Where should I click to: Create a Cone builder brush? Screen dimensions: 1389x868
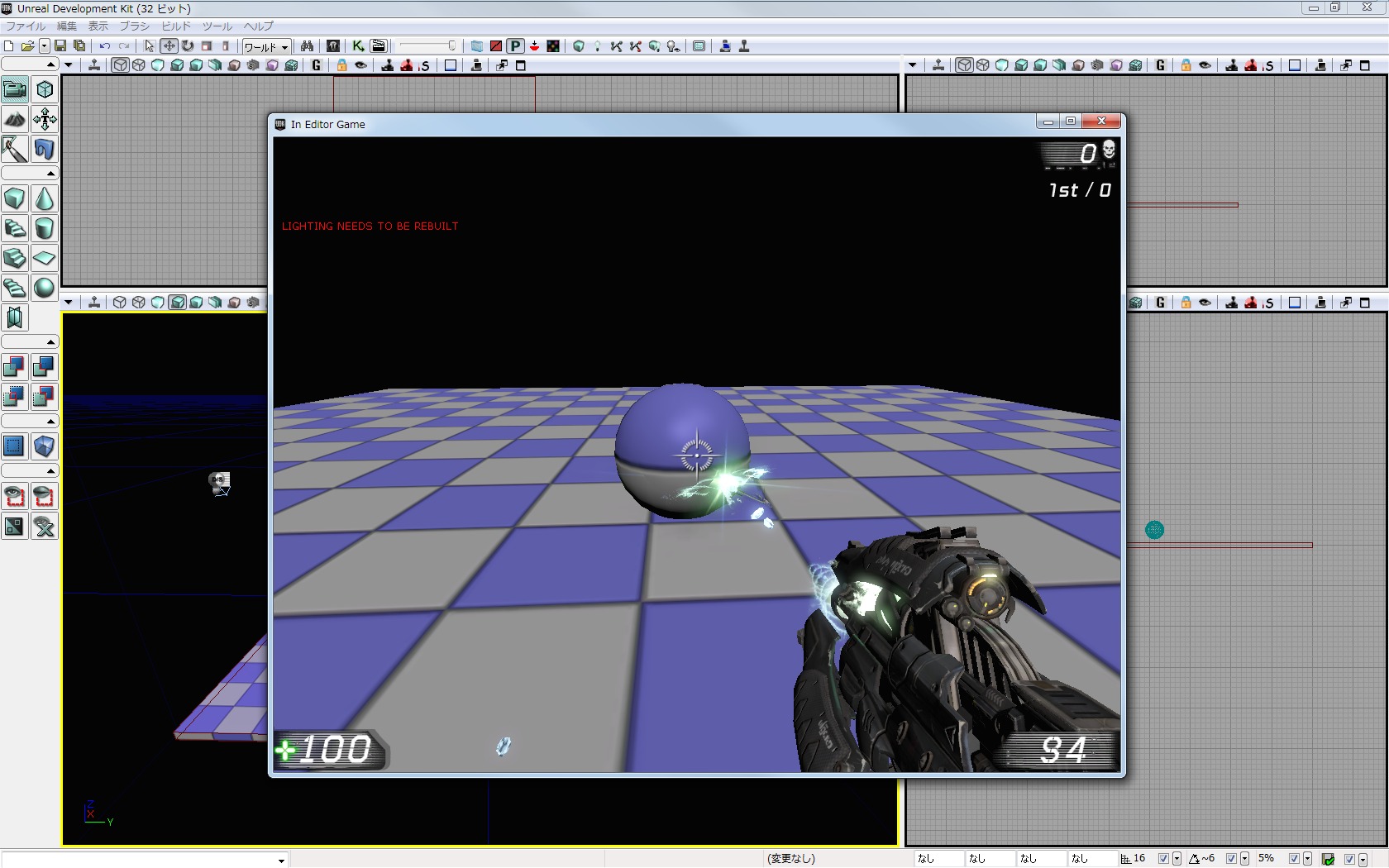(45, 199)
